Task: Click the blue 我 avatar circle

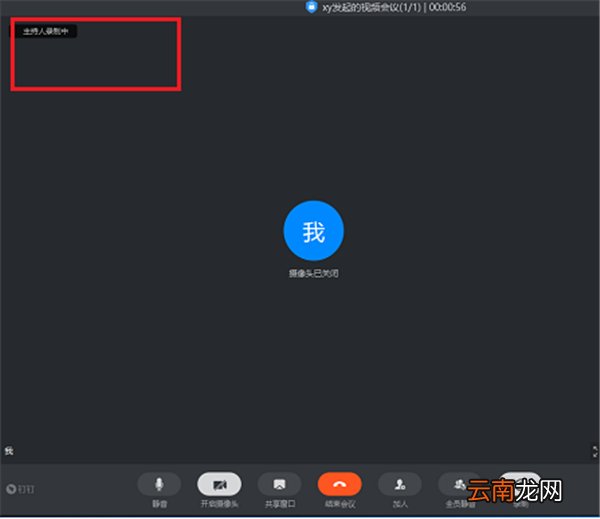Action: tap(313, 231)
